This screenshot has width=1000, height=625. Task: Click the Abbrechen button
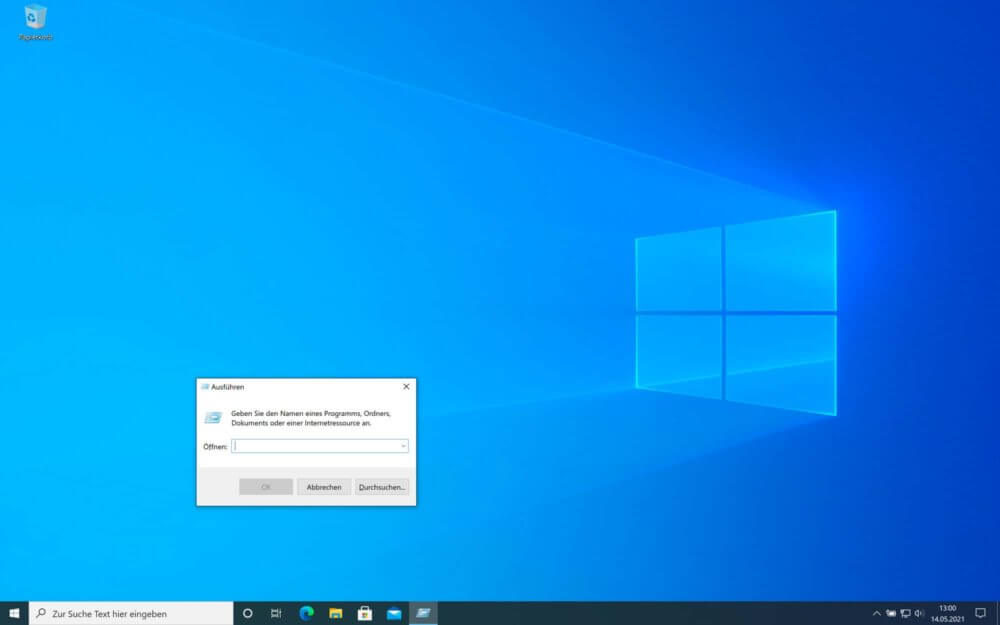323,487
